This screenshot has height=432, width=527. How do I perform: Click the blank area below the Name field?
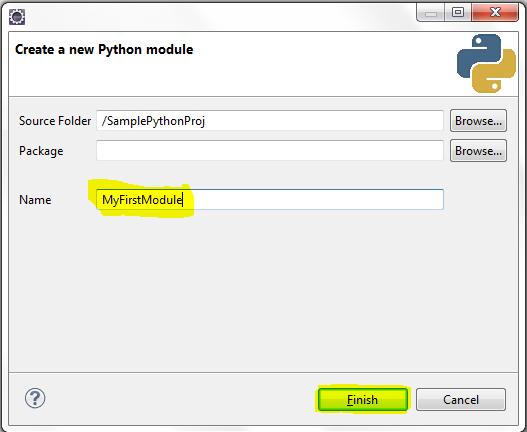pos(263,289)
